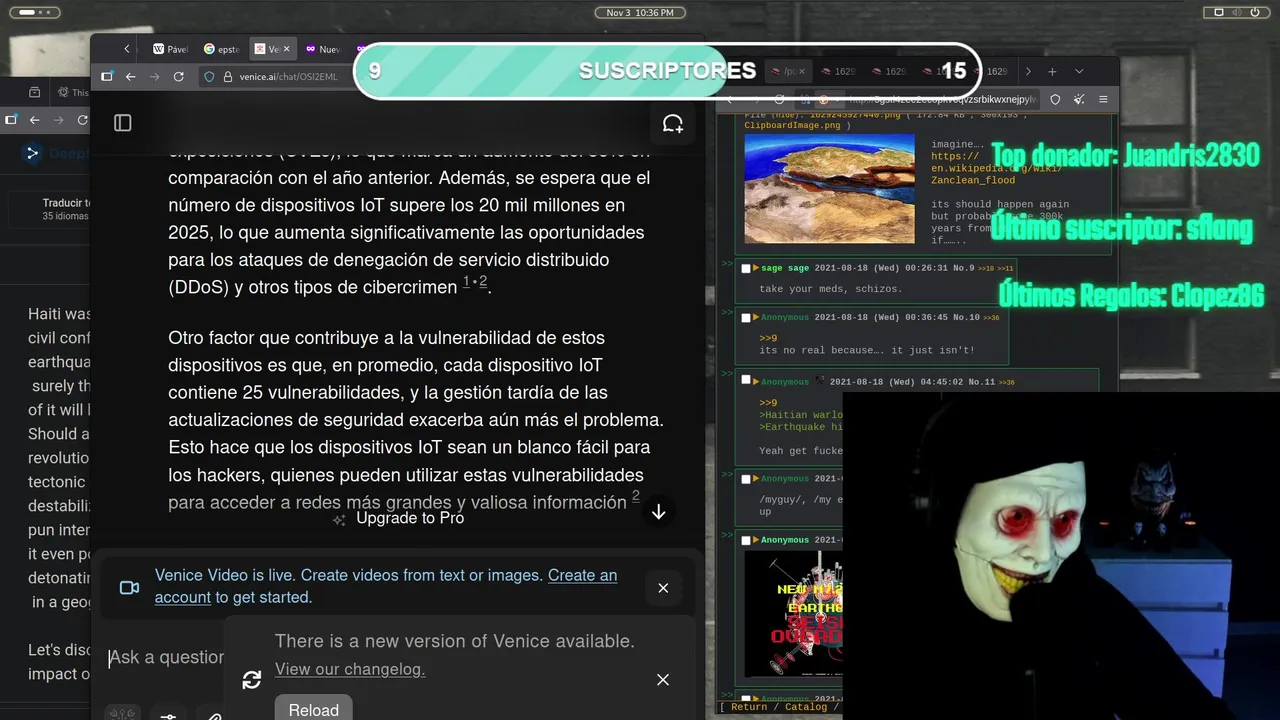This screenshot has height=720, width=1280.
Task: Expand the earthquake image post menu arrow
Action: pyautogui.click(x=756, y=540)
